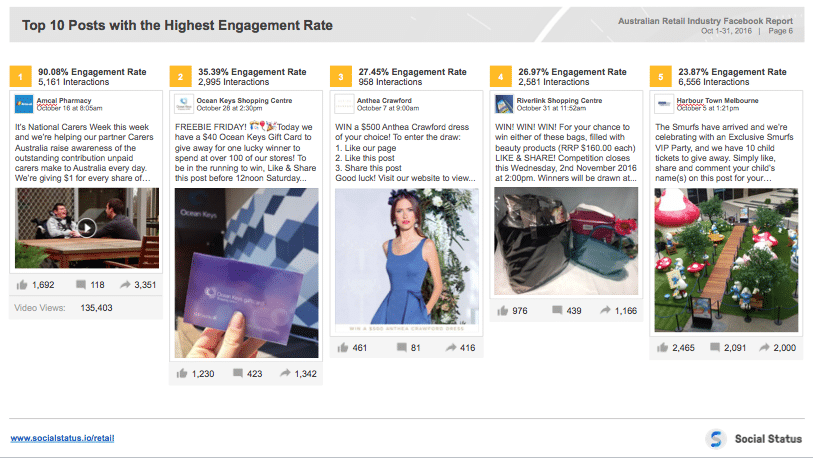Image resolution: width=813 pixels, height=458 pixels.
Task: Play the Amcal Pharmacy video
Action: coord(87,227)
